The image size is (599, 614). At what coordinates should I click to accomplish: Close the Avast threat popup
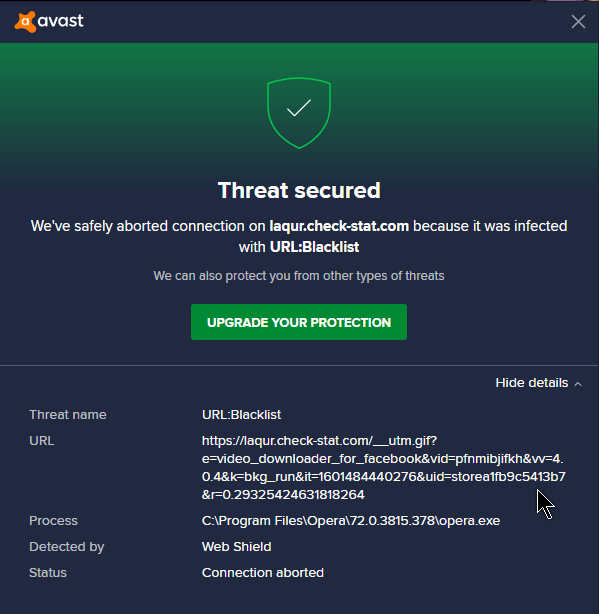click(x=578, y=22)
